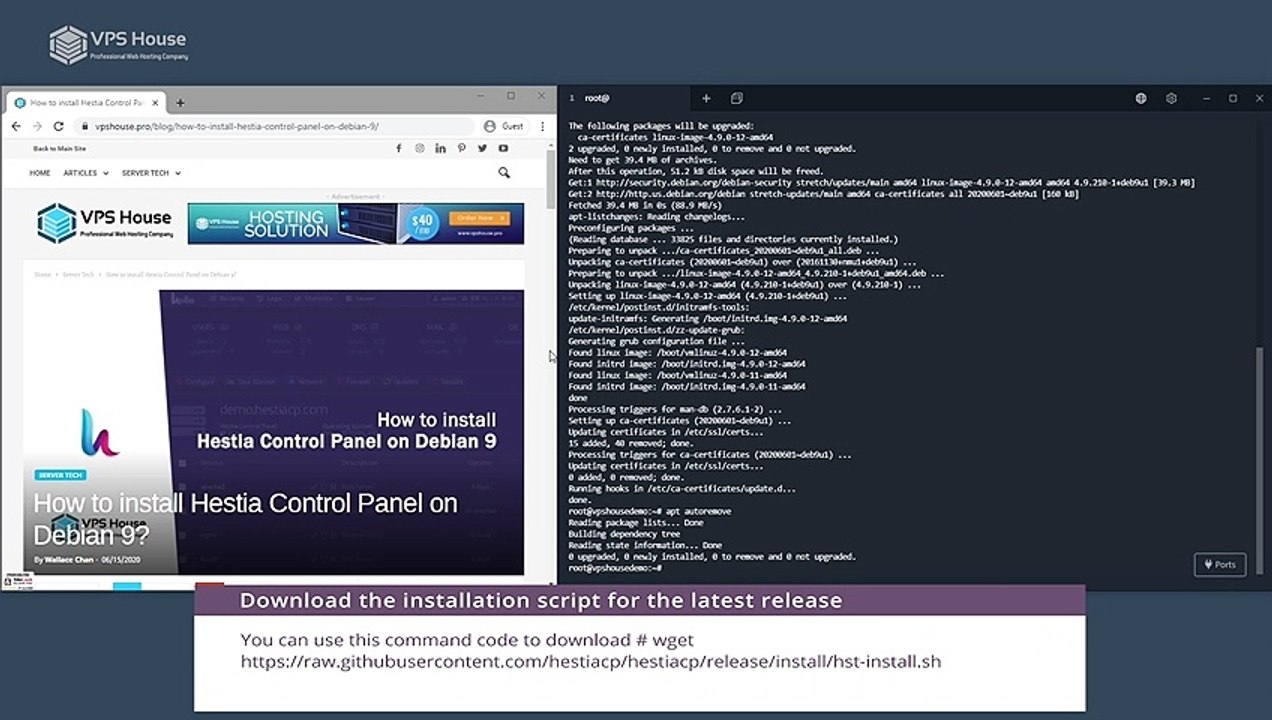
Task: Click the address bar URL field
Action: click(x=275, y=126)
